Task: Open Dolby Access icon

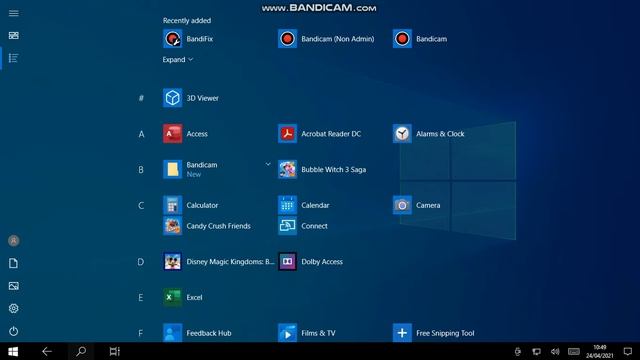Action: (287, 262)
